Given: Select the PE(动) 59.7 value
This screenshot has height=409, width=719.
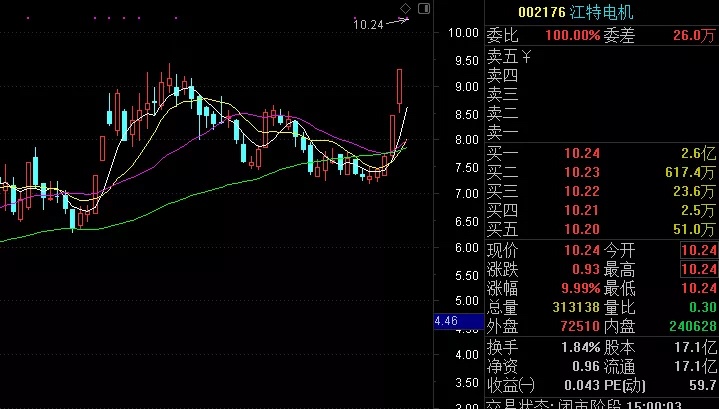Looking at the screenshot, I should coord(702,385).
